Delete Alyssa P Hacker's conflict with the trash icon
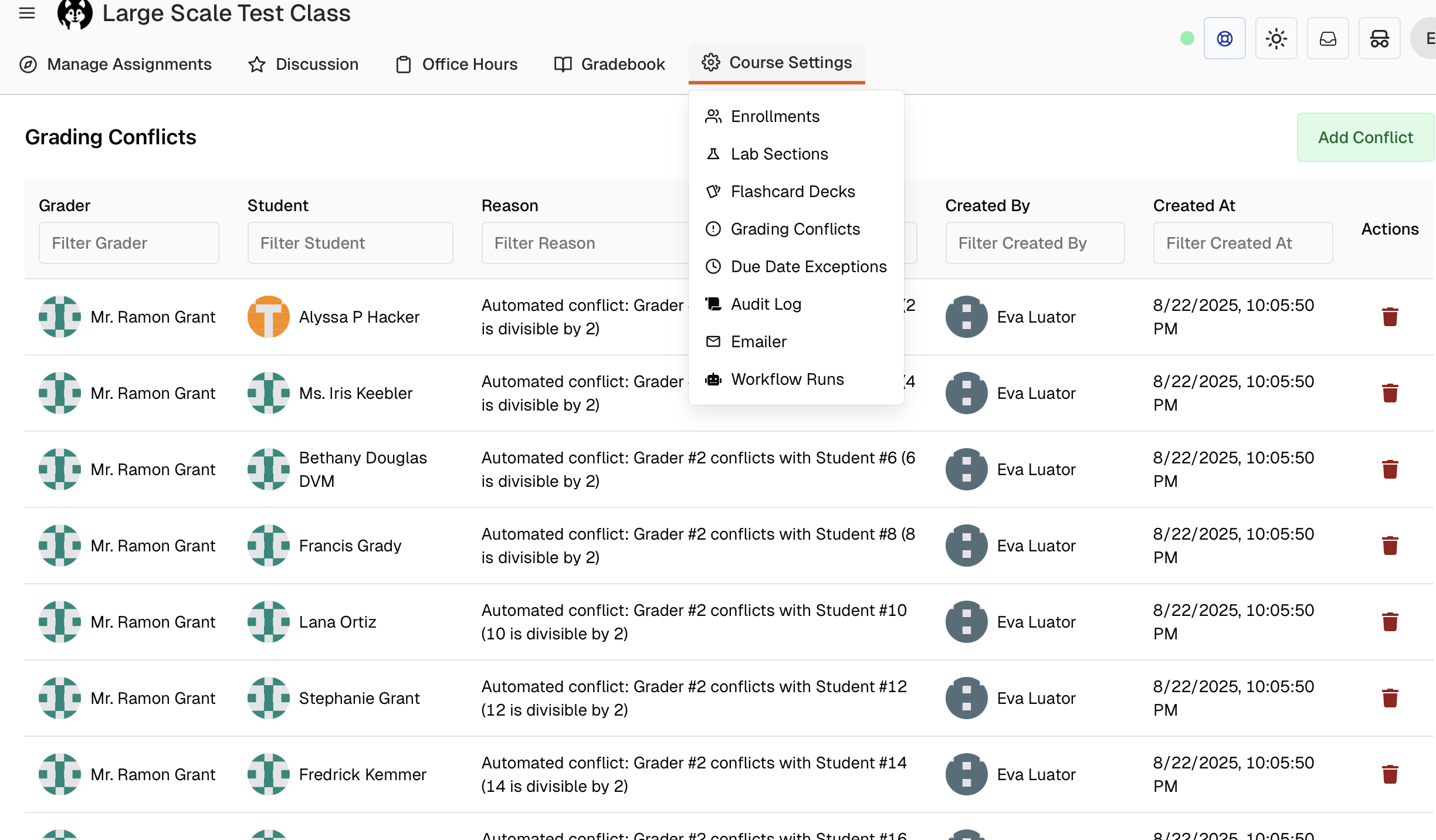The width and height of the screenshot is (1436, 840). pyautogui.click(x=1390, y=316)
